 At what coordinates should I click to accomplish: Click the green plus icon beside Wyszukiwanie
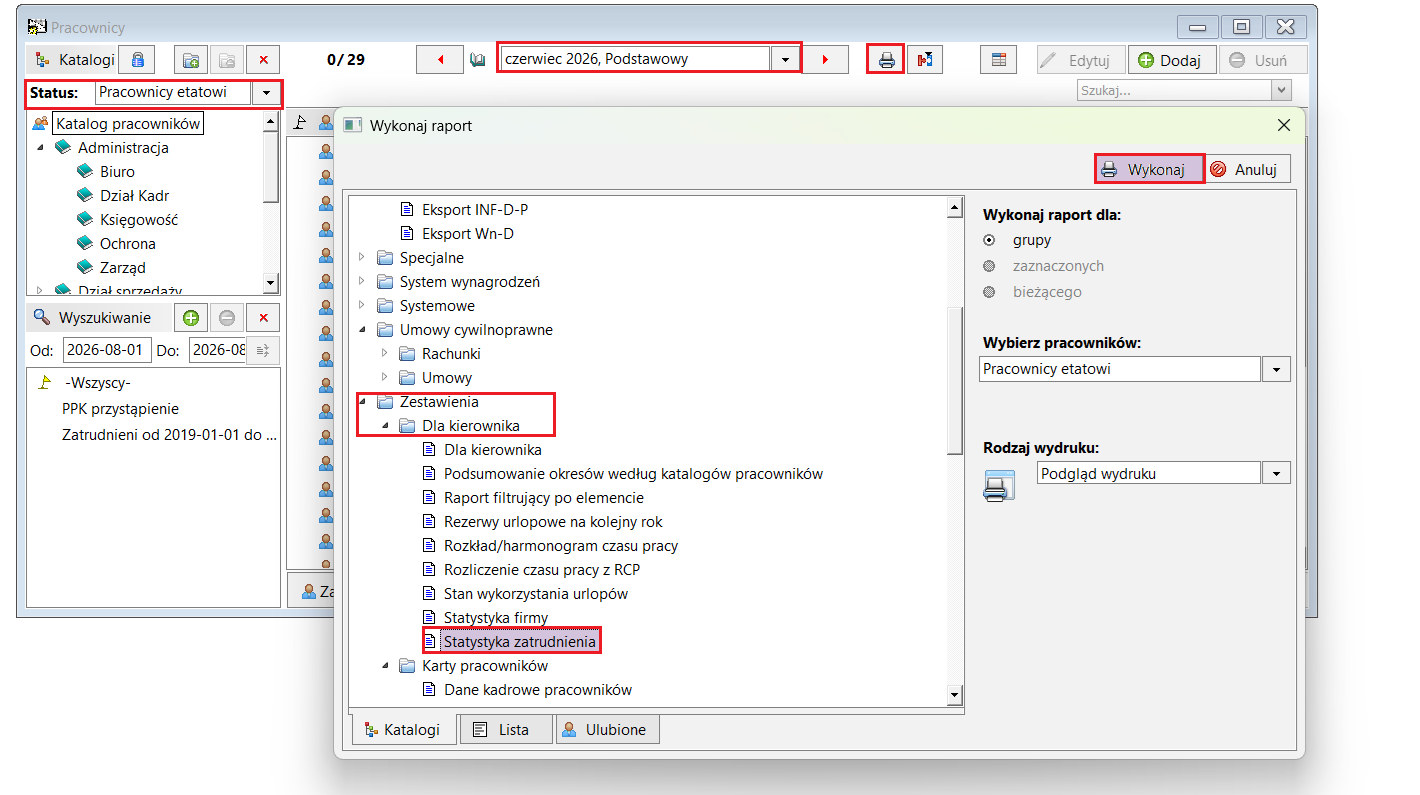[x=190, y=318]
